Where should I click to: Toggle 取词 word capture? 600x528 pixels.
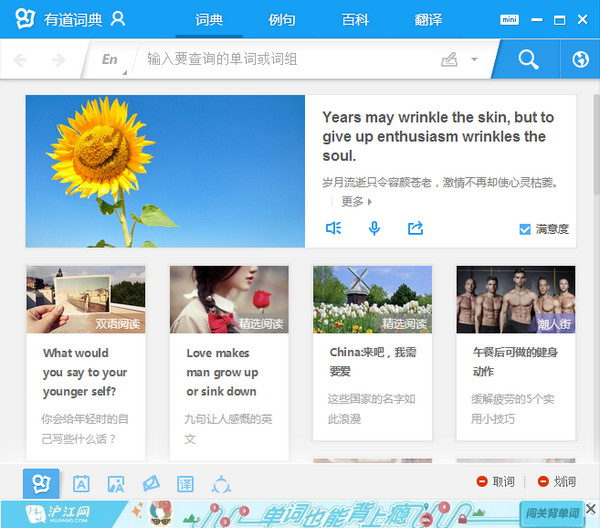tap(496, 482)
